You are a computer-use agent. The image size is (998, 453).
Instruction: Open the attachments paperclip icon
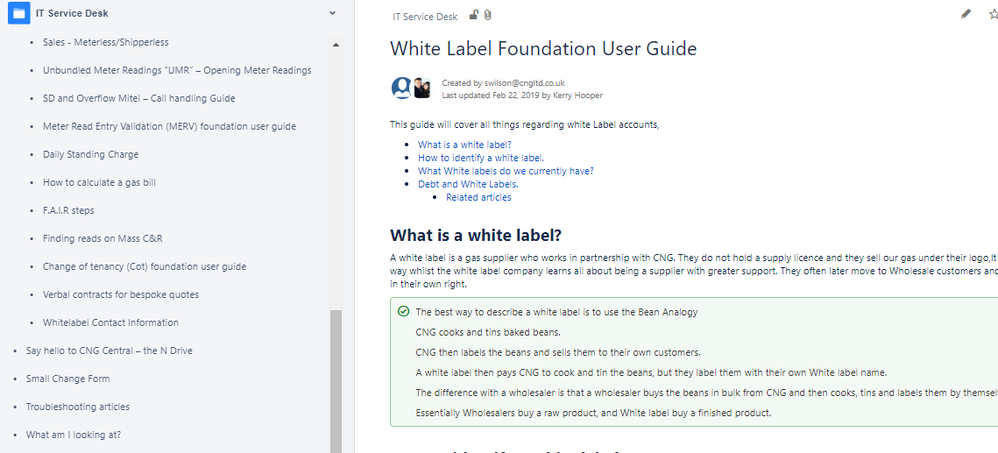[x=488, y=15]
